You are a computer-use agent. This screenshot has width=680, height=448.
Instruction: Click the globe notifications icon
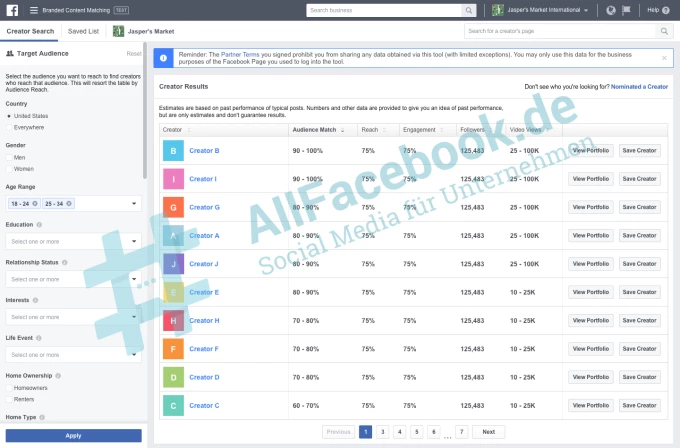click(x=611, y=10)
